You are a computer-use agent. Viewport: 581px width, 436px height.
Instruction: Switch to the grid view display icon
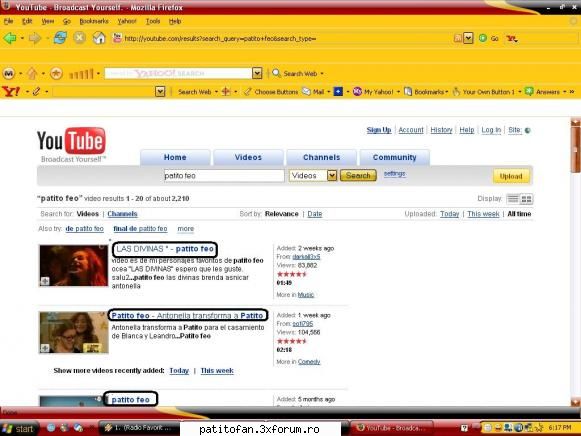tap(527, 199)
